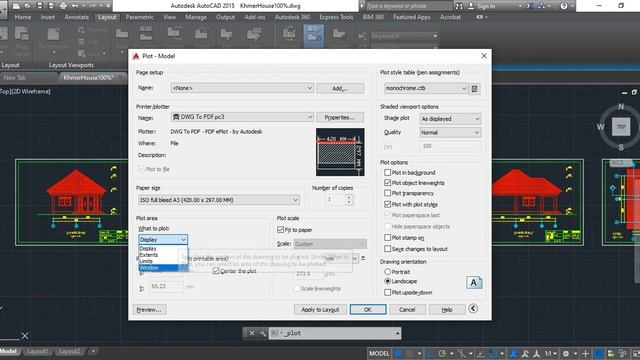Click the landscape orientation 'A' preview icon

pos(474,282)
